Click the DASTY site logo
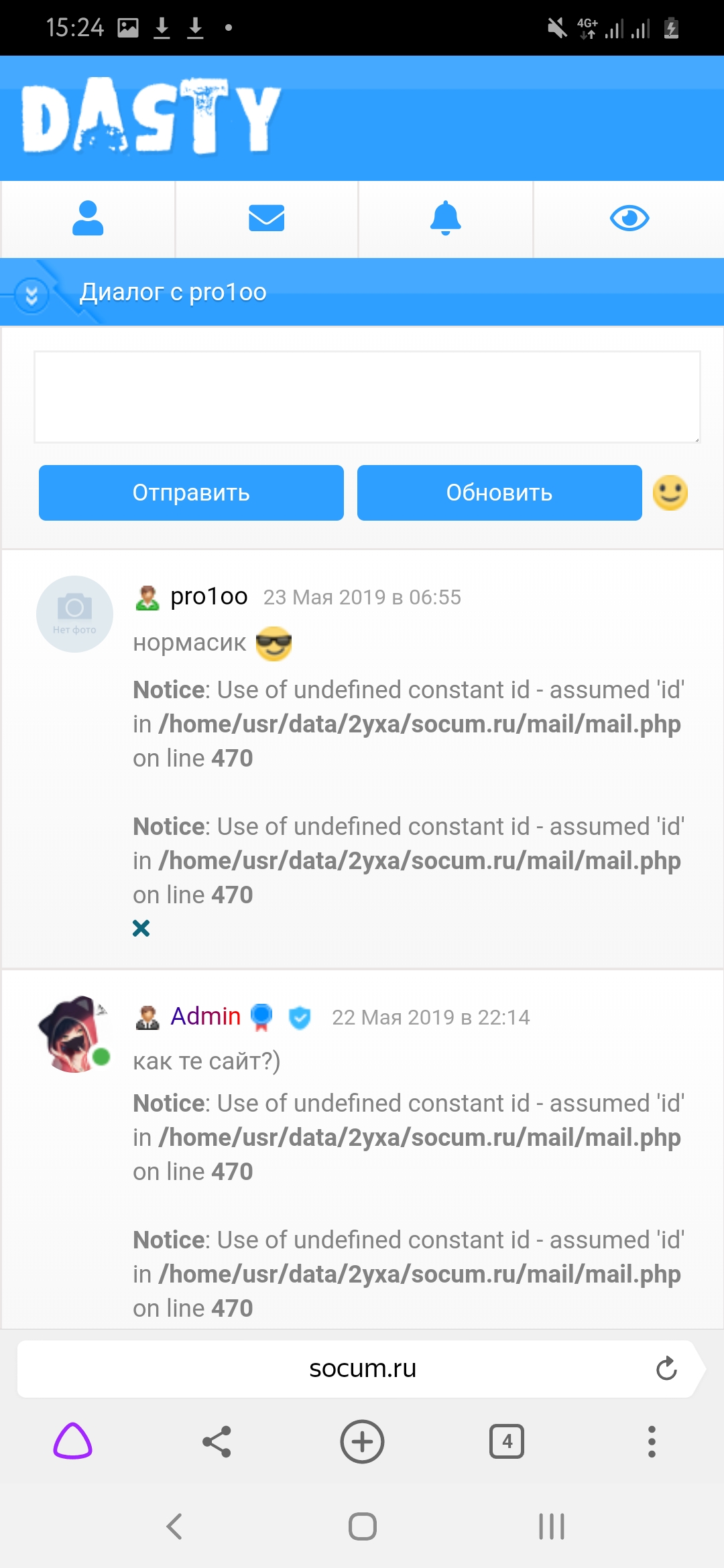724x1568 pixels. [152, 117]
